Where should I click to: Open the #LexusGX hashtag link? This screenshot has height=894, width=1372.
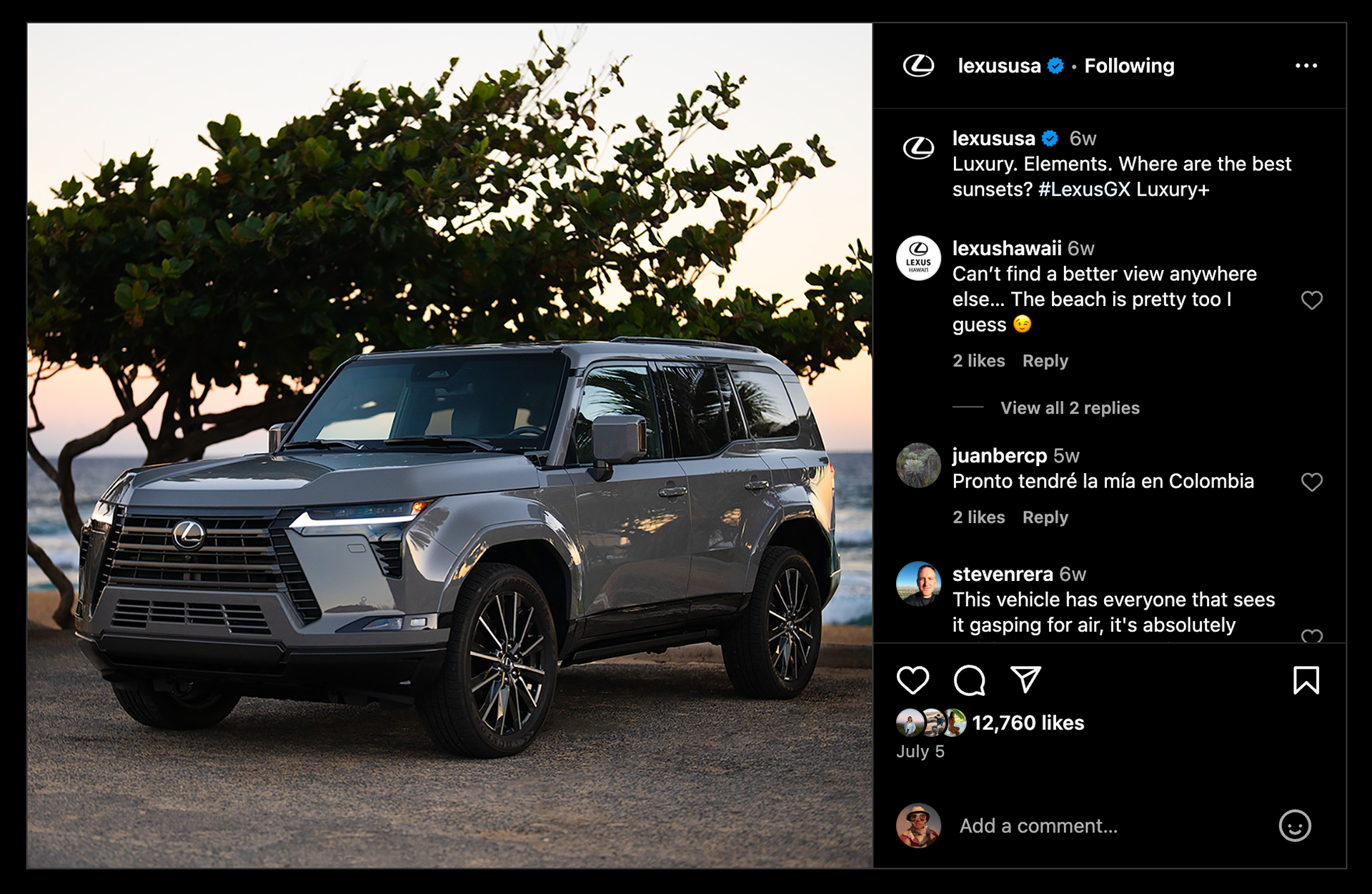pos(1084,189)
